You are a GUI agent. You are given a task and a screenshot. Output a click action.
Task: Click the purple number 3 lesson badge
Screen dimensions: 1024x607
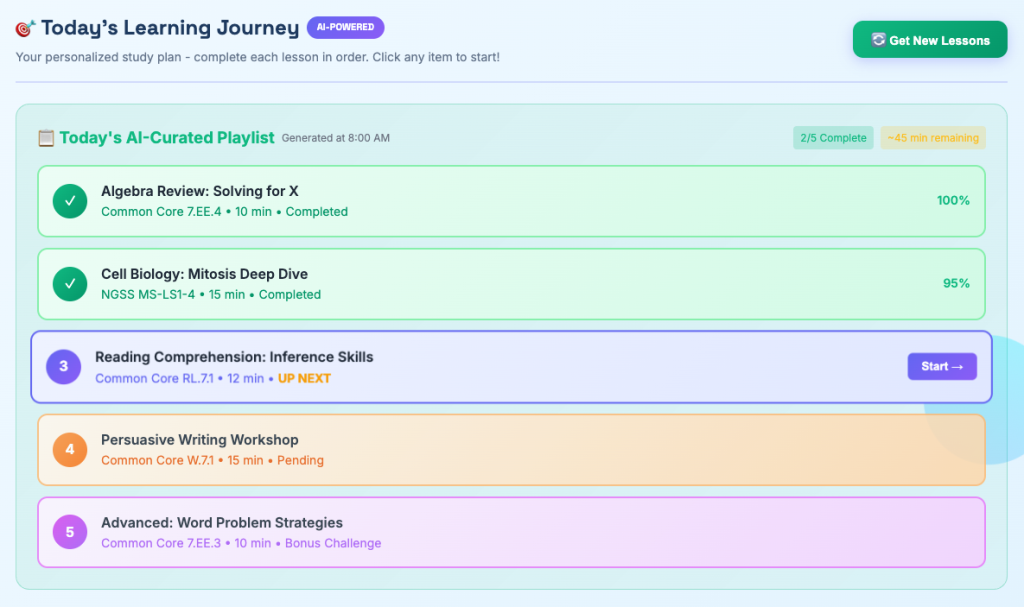click(64, 367)
